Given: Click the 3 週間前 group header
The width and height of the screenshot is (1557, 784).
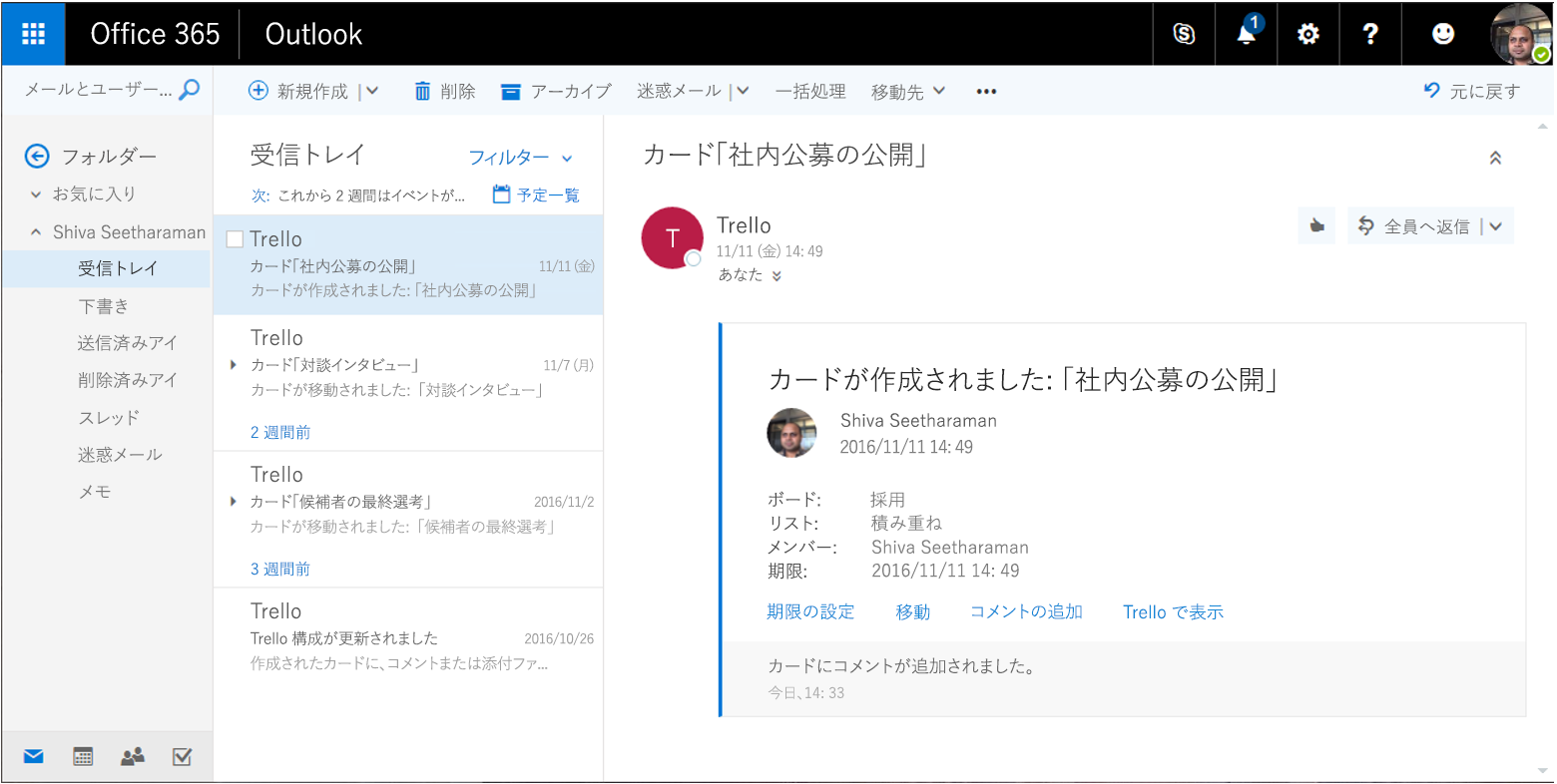Looking at the screenshot, I should [280, 569].
